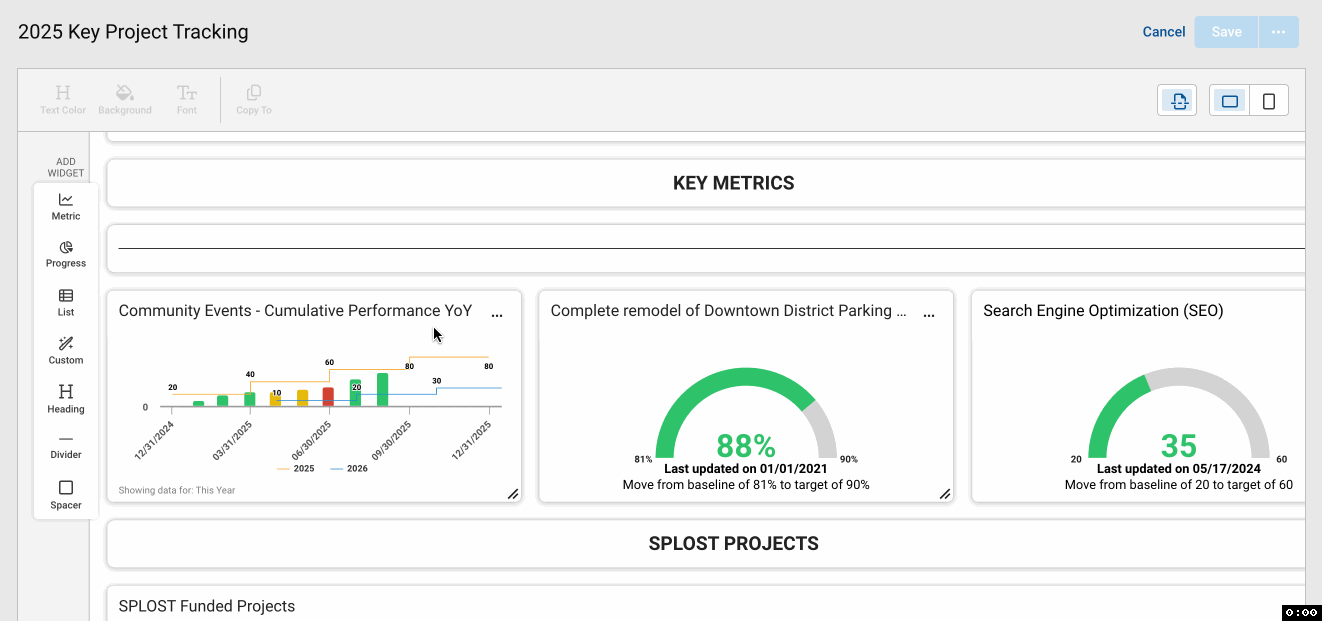The height and width of the screenshot is (621, 1322).
Task: Open the Font tool
Action: (187, 100)
